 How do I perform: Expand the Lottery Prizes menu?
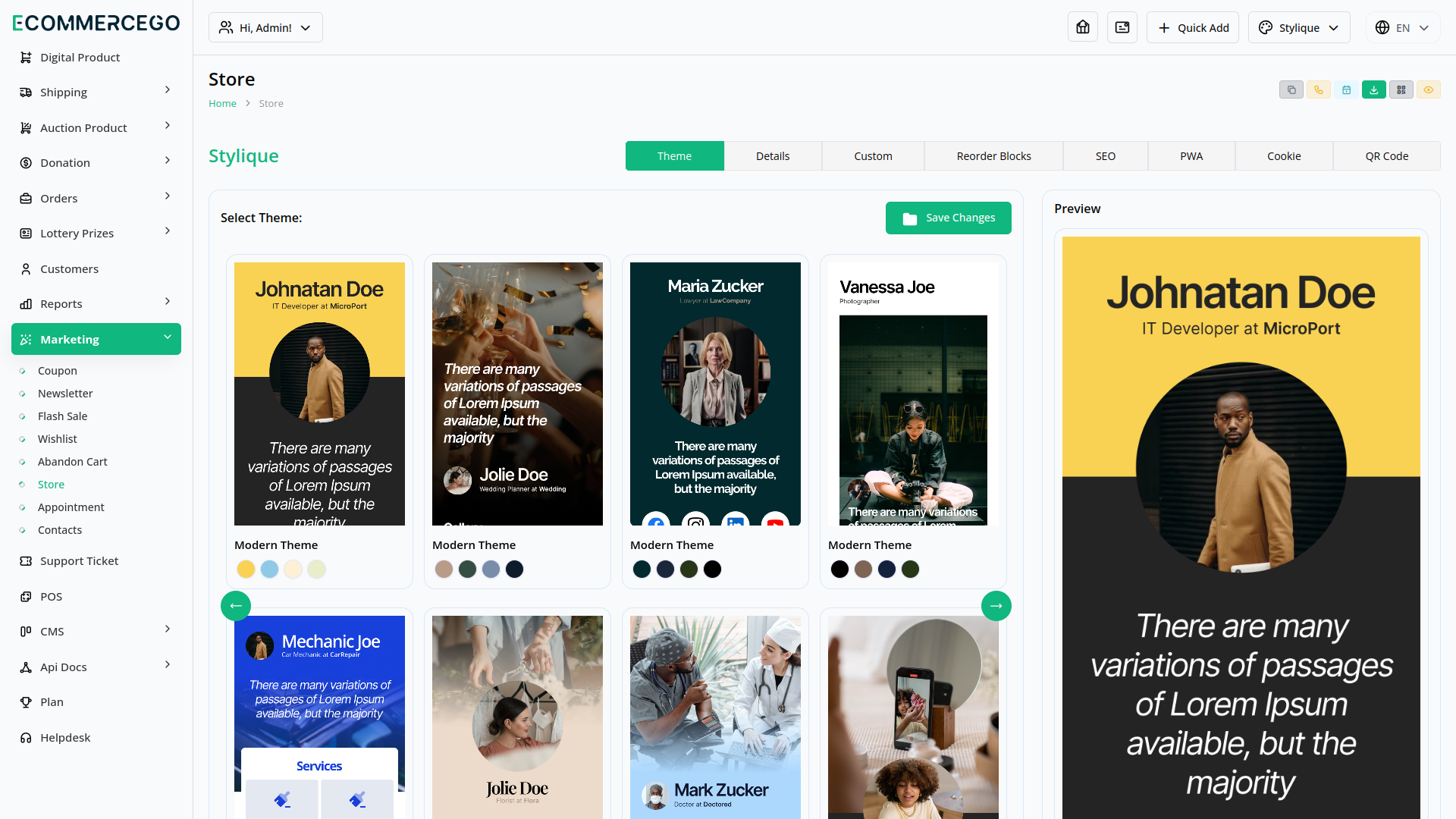click(x=96, y=233)
